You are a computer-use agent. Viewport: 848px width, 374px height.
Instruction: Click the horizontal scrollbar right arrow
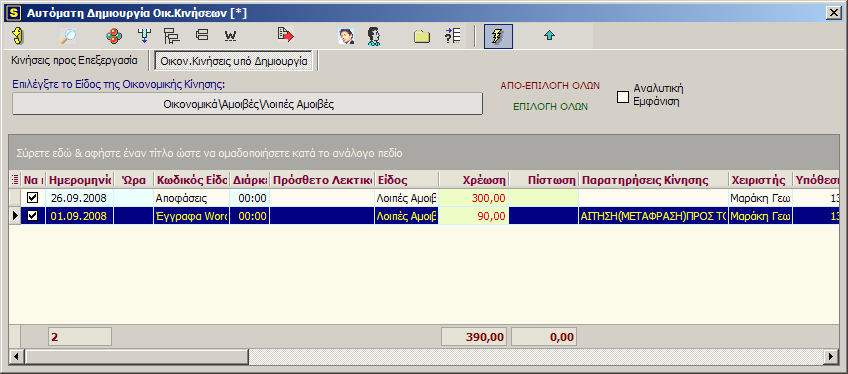tap(832, 356)
